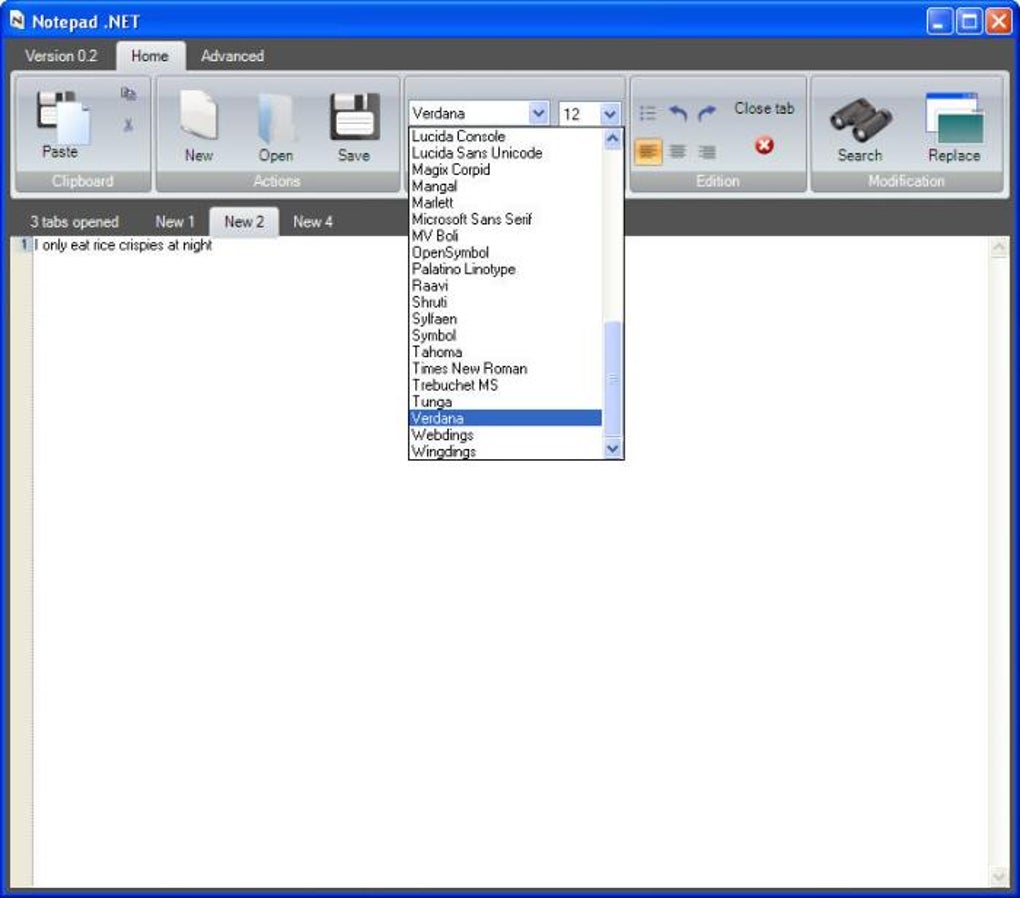Screen dimensions: 1020x898
Task: Choose Mangal font from list
Action: (505, 186)
